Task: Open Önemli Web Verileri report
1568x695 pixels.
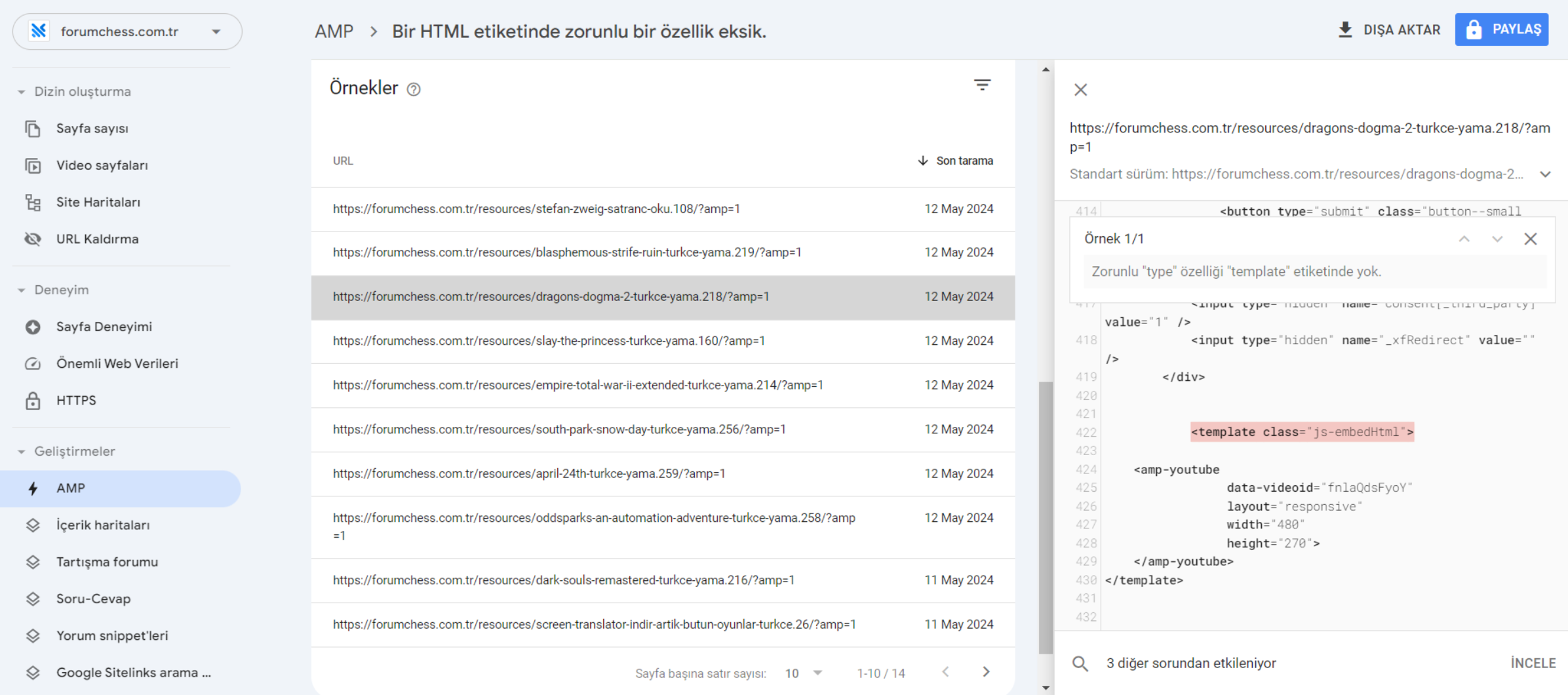Action: coord(121,363)
